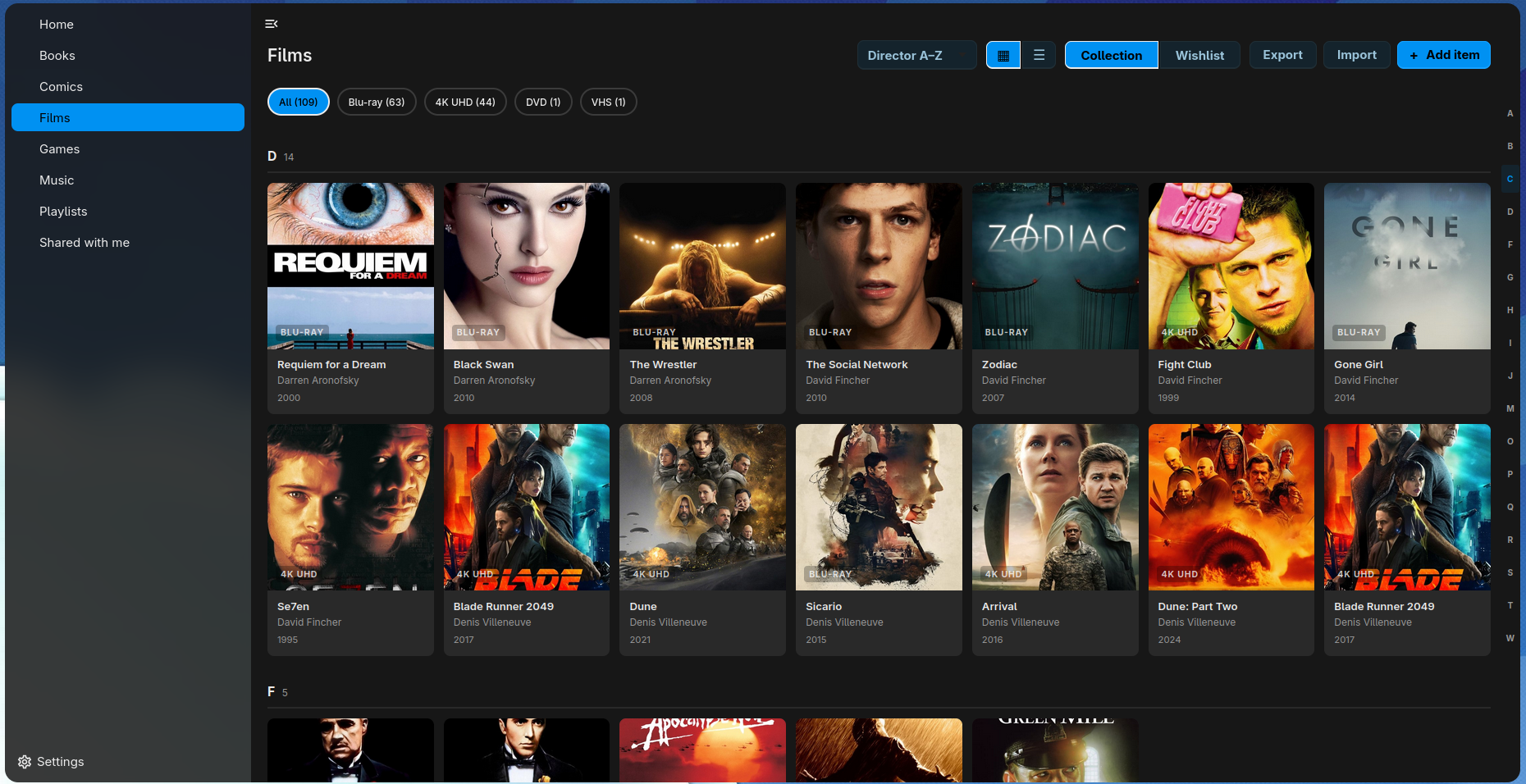Click the 'Sicario' title text
Screen dimensions: 1526x784
click(x=824, y=607)
